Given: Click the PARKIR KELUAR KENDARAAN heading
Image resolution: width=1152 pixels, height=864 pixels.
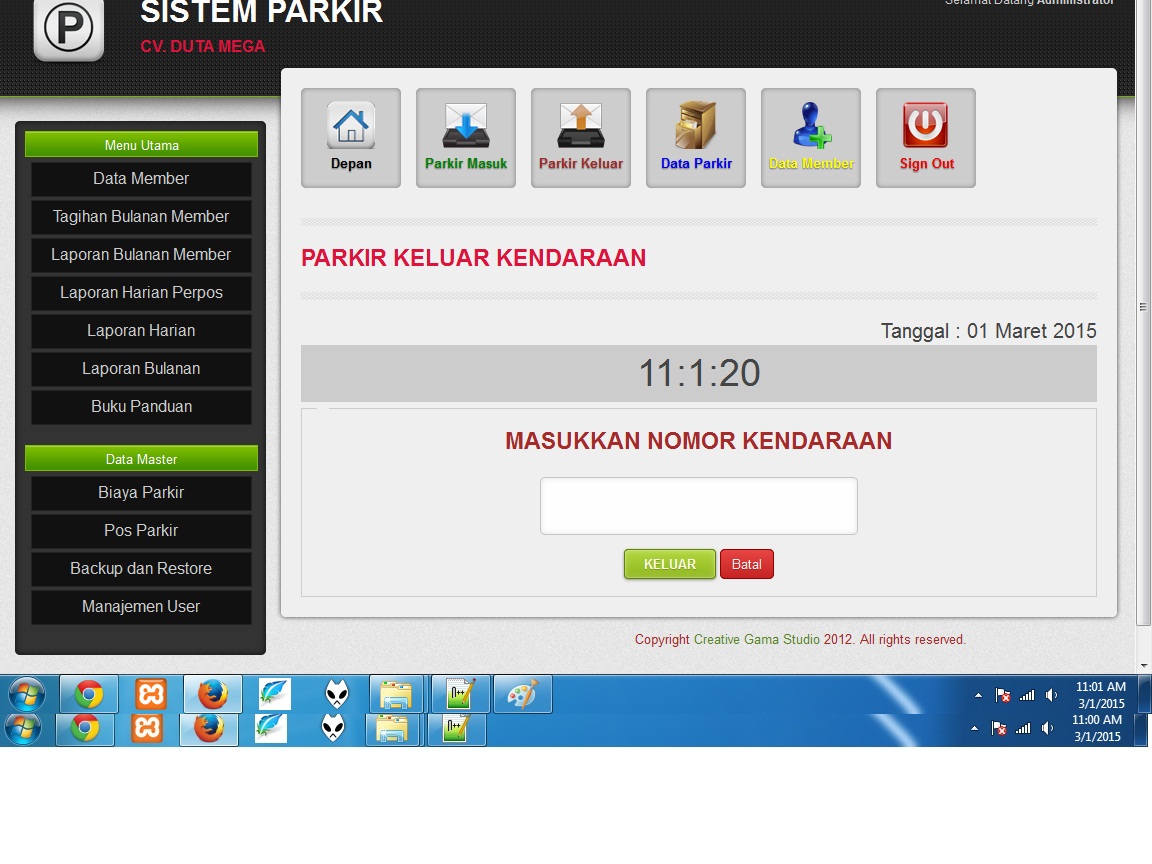Looking at the screenshot, I should (473, 258).
